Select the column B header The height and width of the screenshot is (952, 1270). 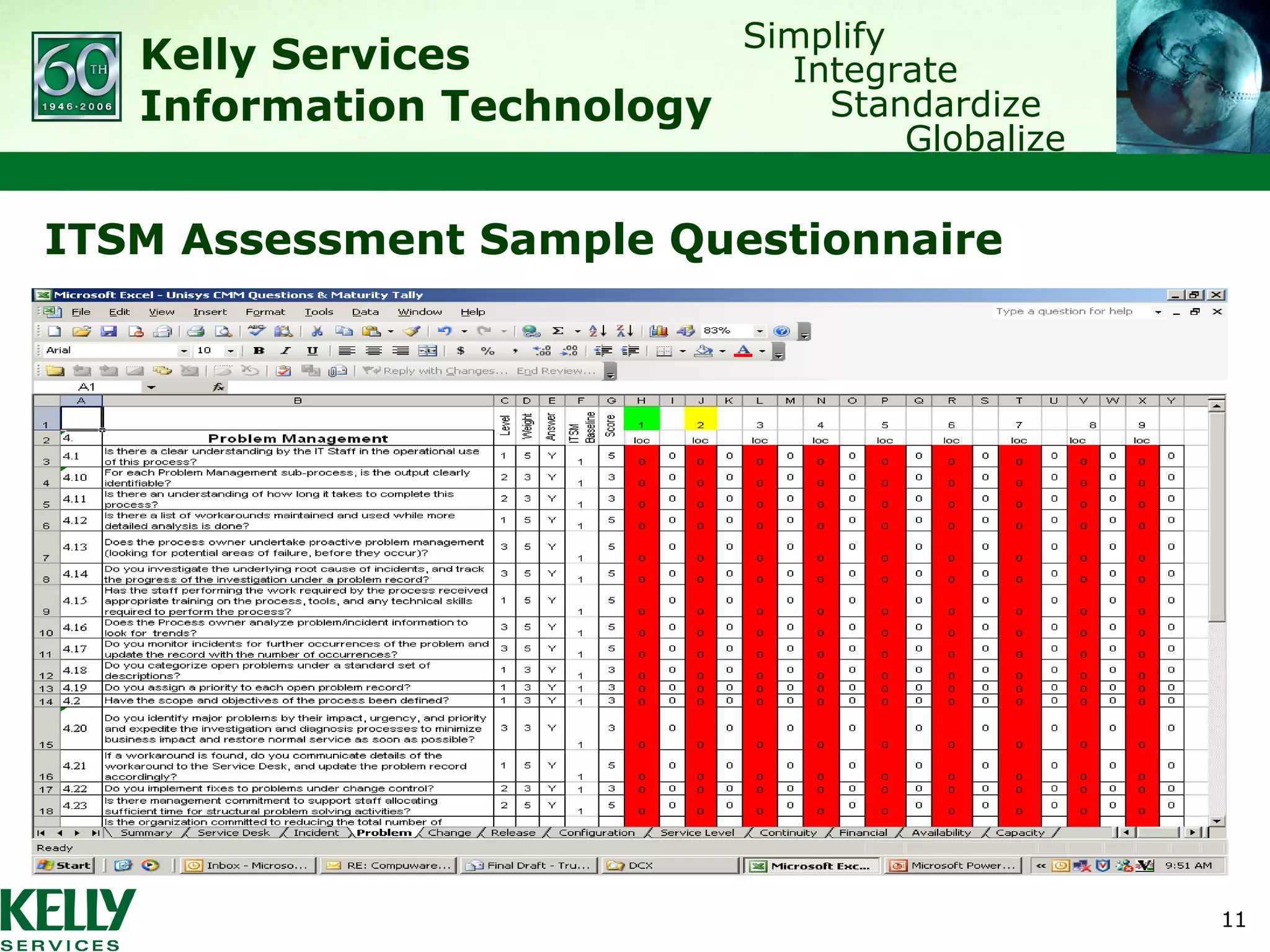pos(298,401)
